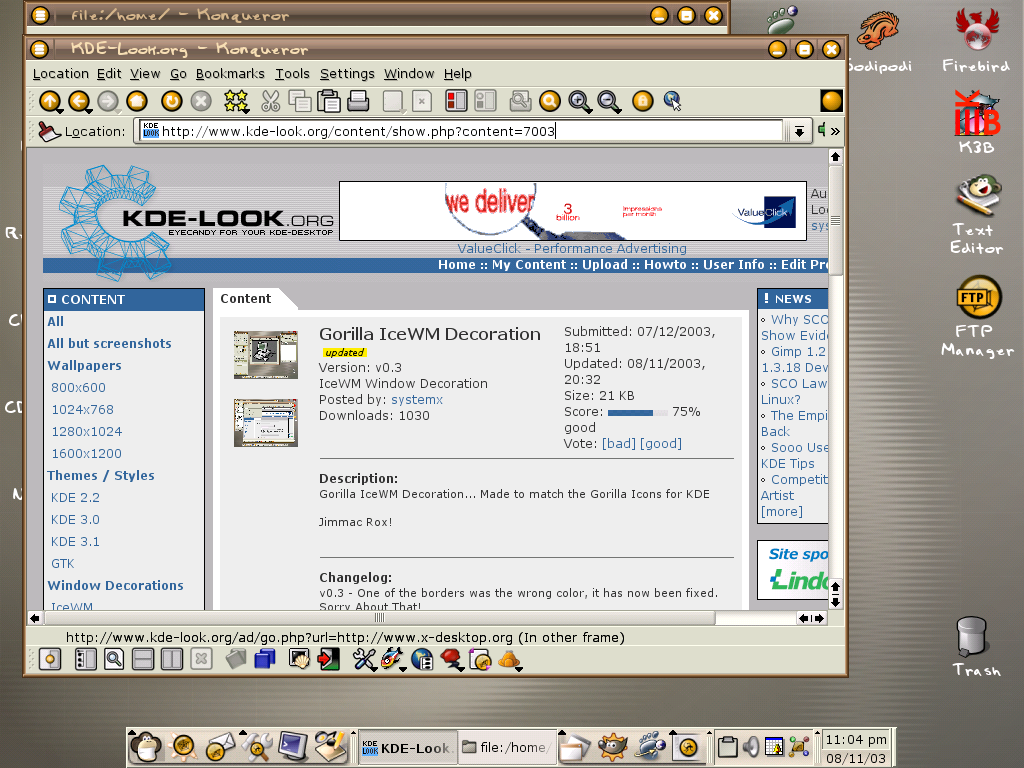Clear the location bar with broom icon
Viewport: 1024px width, 768px height.
(x=49, y=131)
